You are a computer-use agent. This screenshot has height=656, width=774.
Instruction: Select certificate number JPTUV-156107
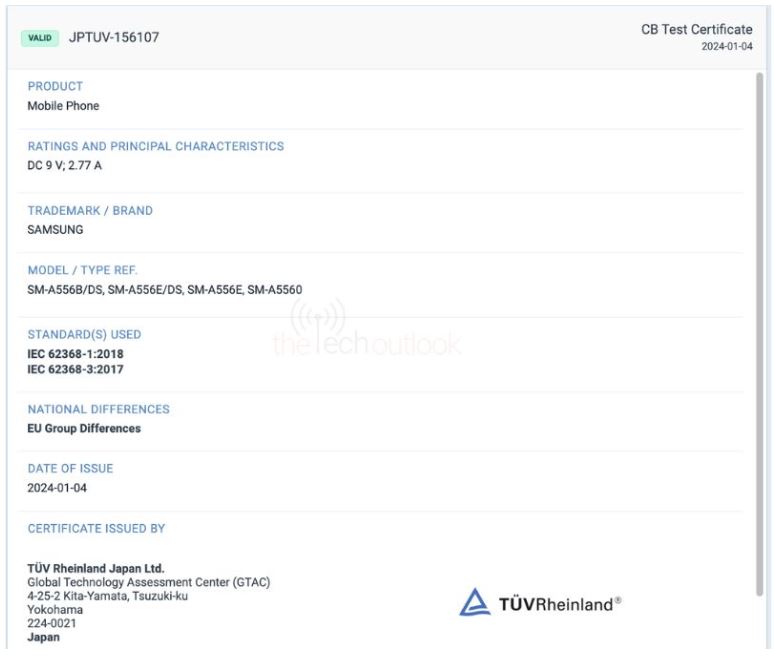(x=113, y=38)
